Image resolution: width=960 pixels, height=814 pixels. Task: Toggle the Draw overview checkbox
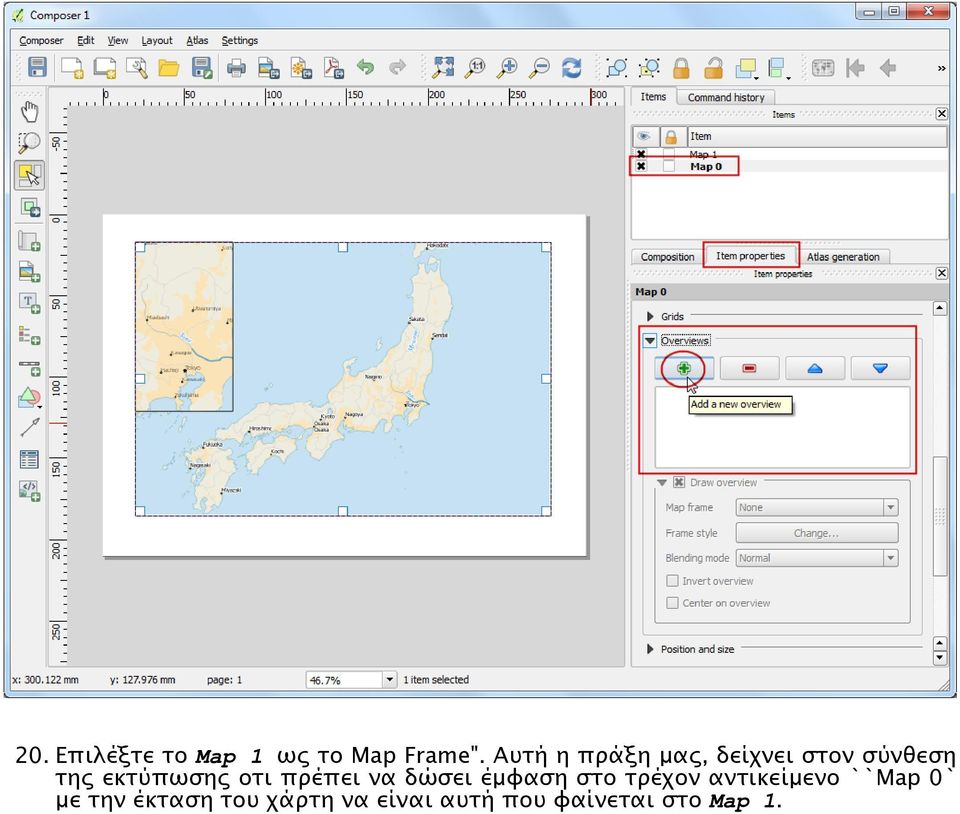(x=679, y=482)
